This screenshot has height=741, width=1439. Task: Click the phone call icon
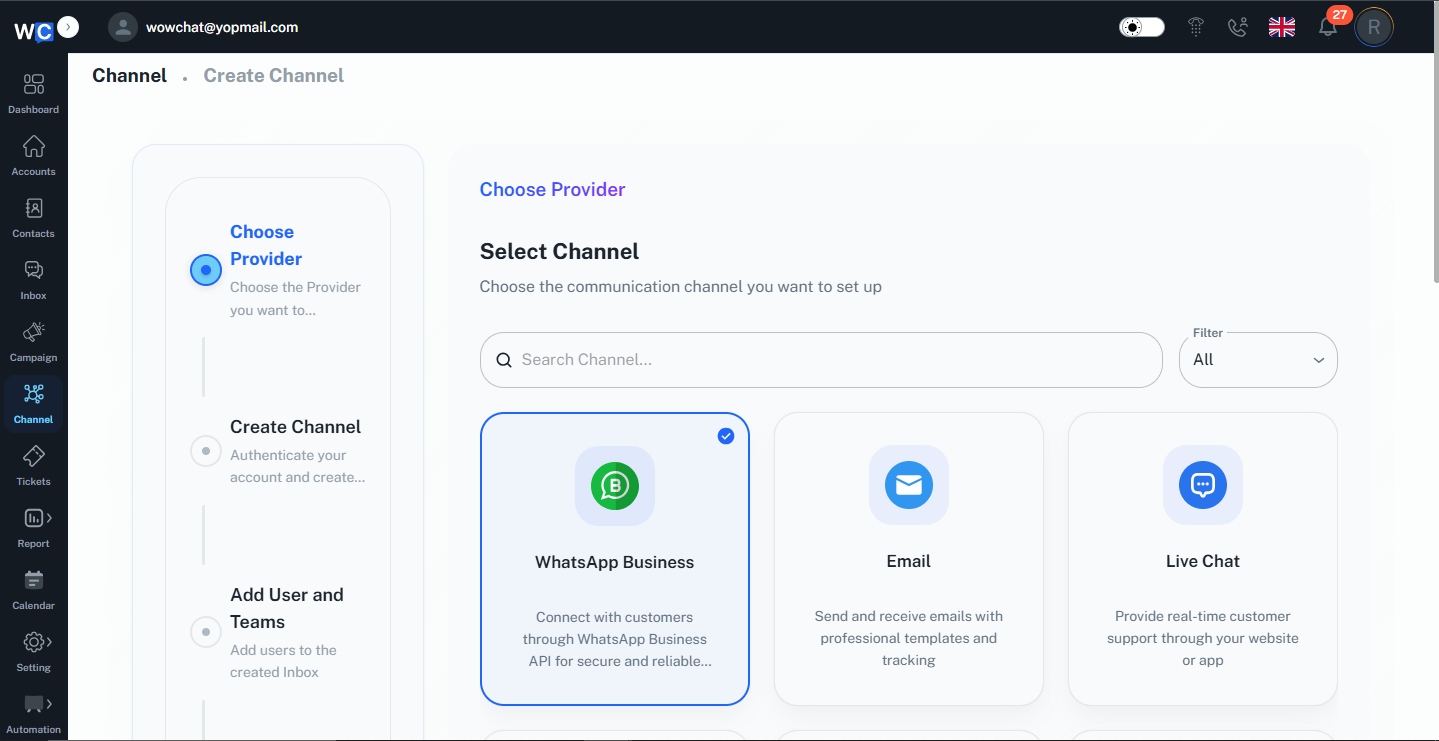tap(1238, 27)
